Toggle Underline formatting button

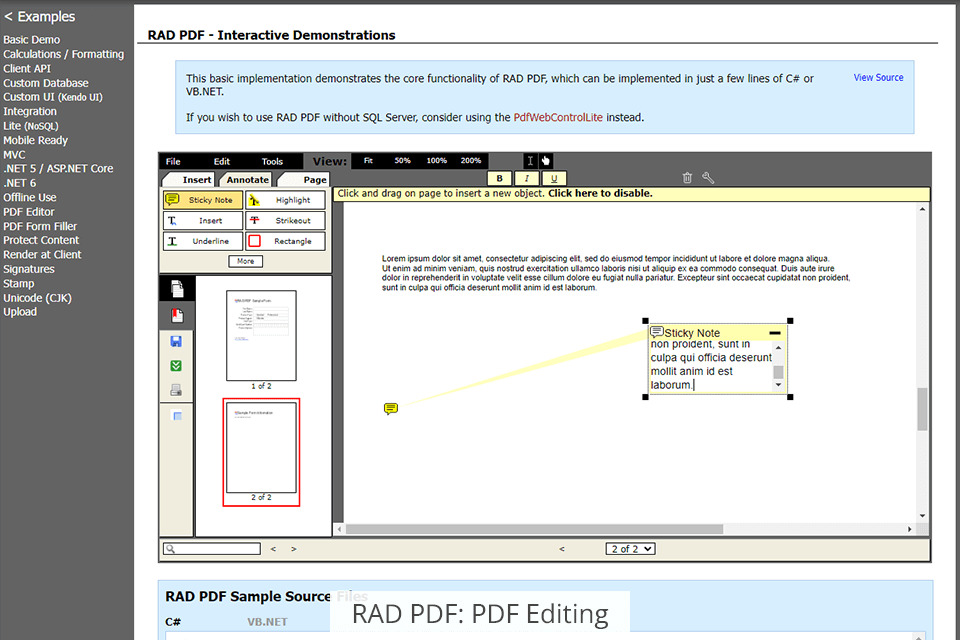[x=554, y=178]
